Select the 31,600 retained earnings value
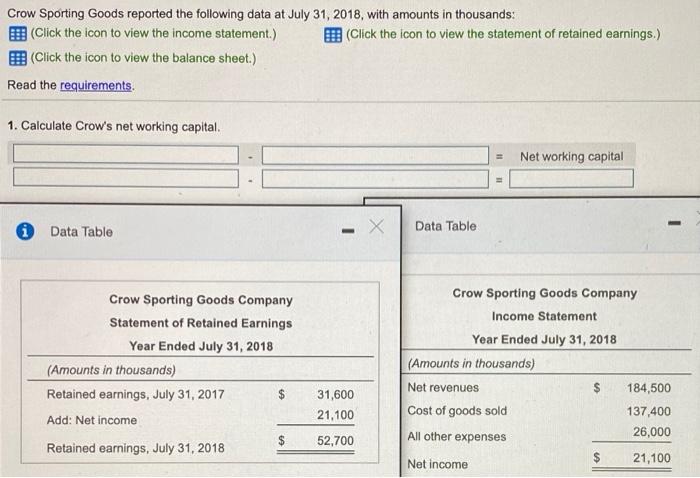This screenshot has width=700, height=478. click(x=335, y=395)
